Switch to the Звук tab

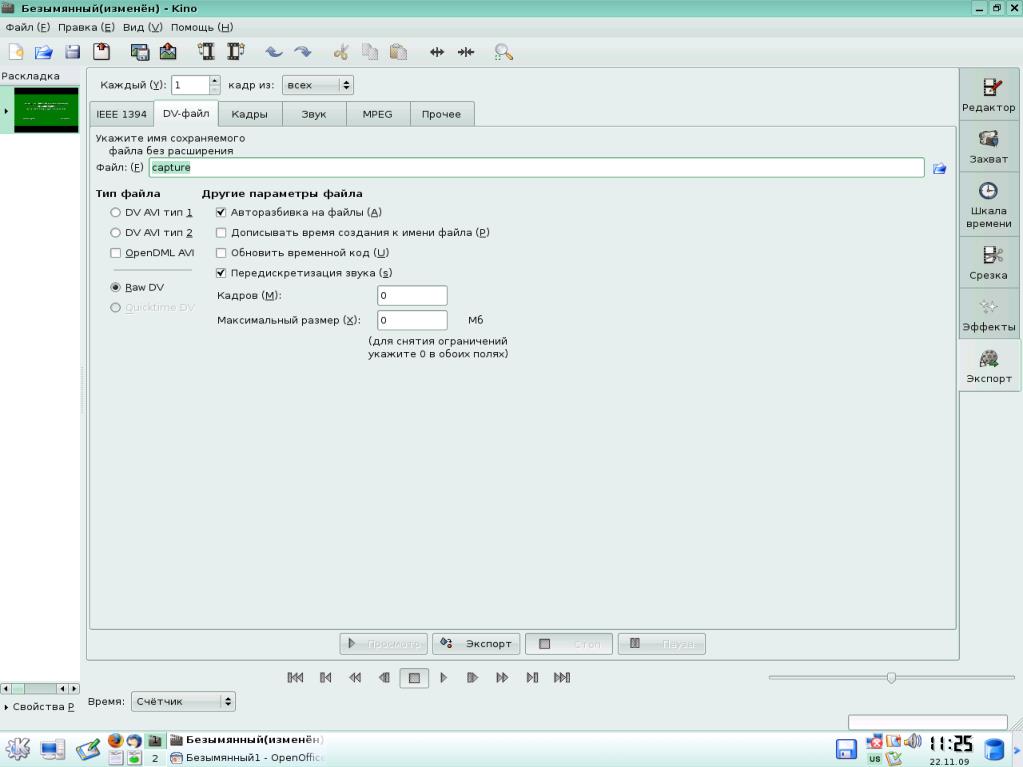[x=314, y=114]
